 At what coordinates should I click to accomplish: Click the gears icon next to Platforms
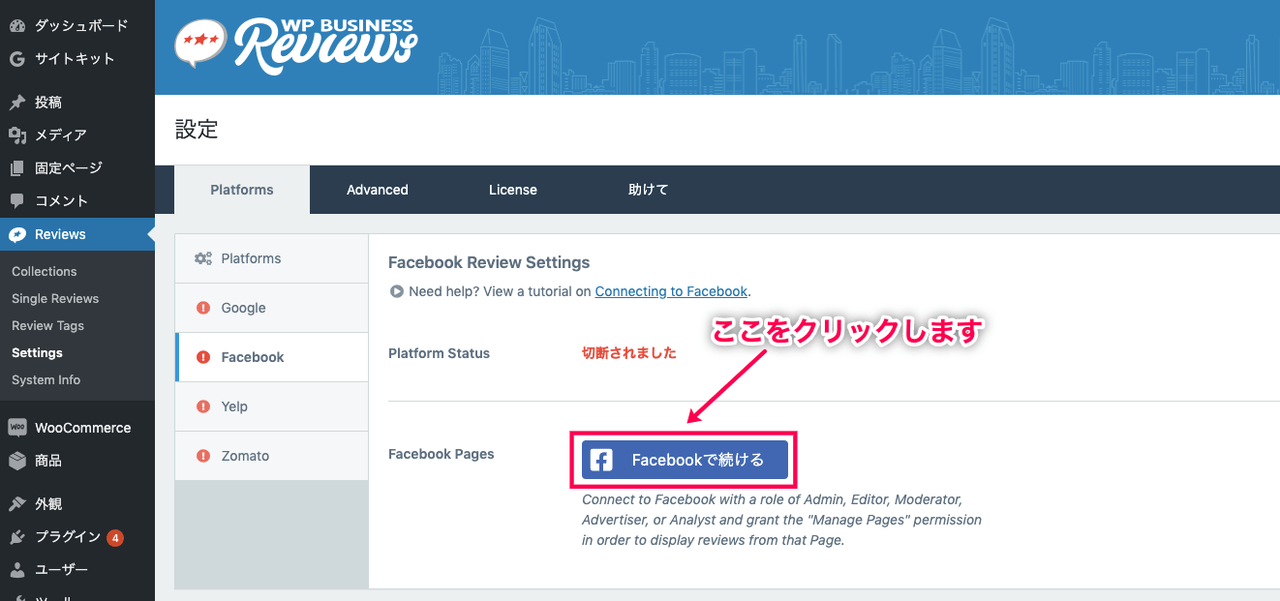(x=203, y=258)
